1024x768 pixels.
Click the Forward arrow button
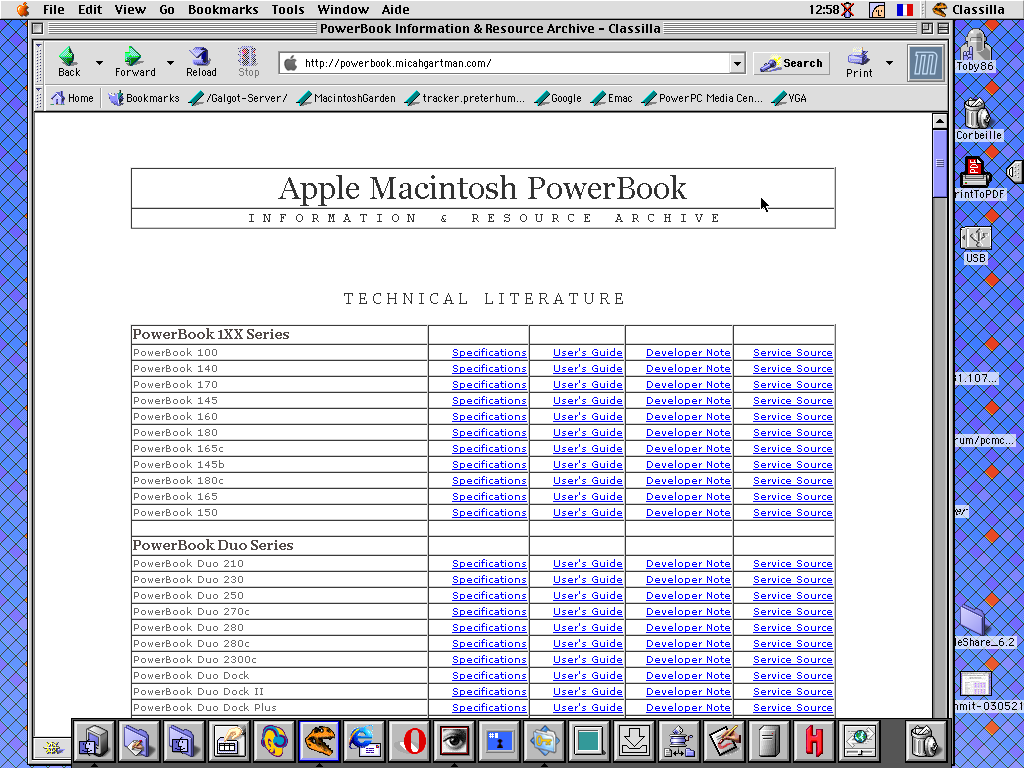pyautogui.click(x=135, y=62)
